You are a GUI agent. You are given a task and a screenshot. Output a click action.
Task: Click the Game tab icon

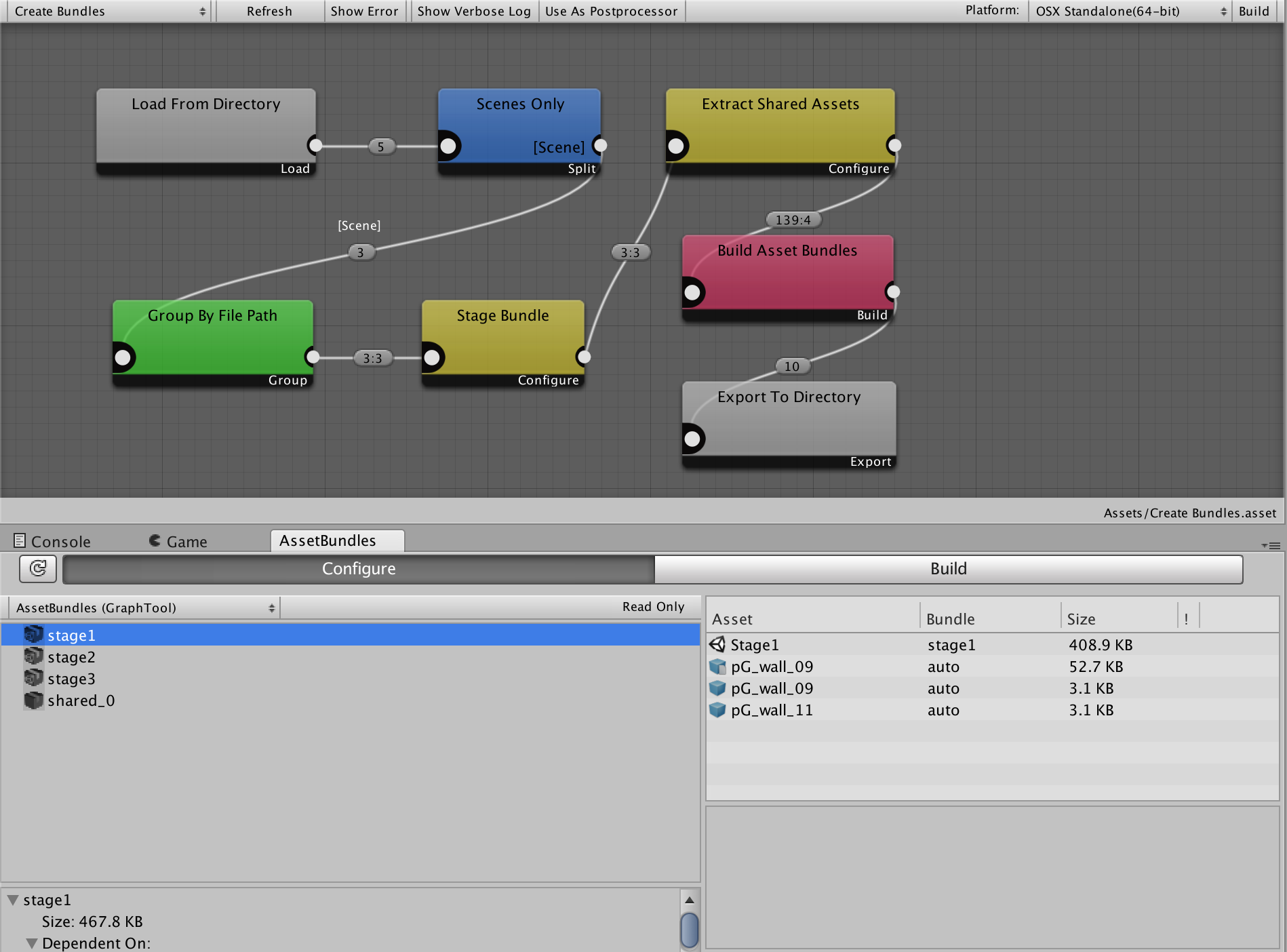click(155, 540)
